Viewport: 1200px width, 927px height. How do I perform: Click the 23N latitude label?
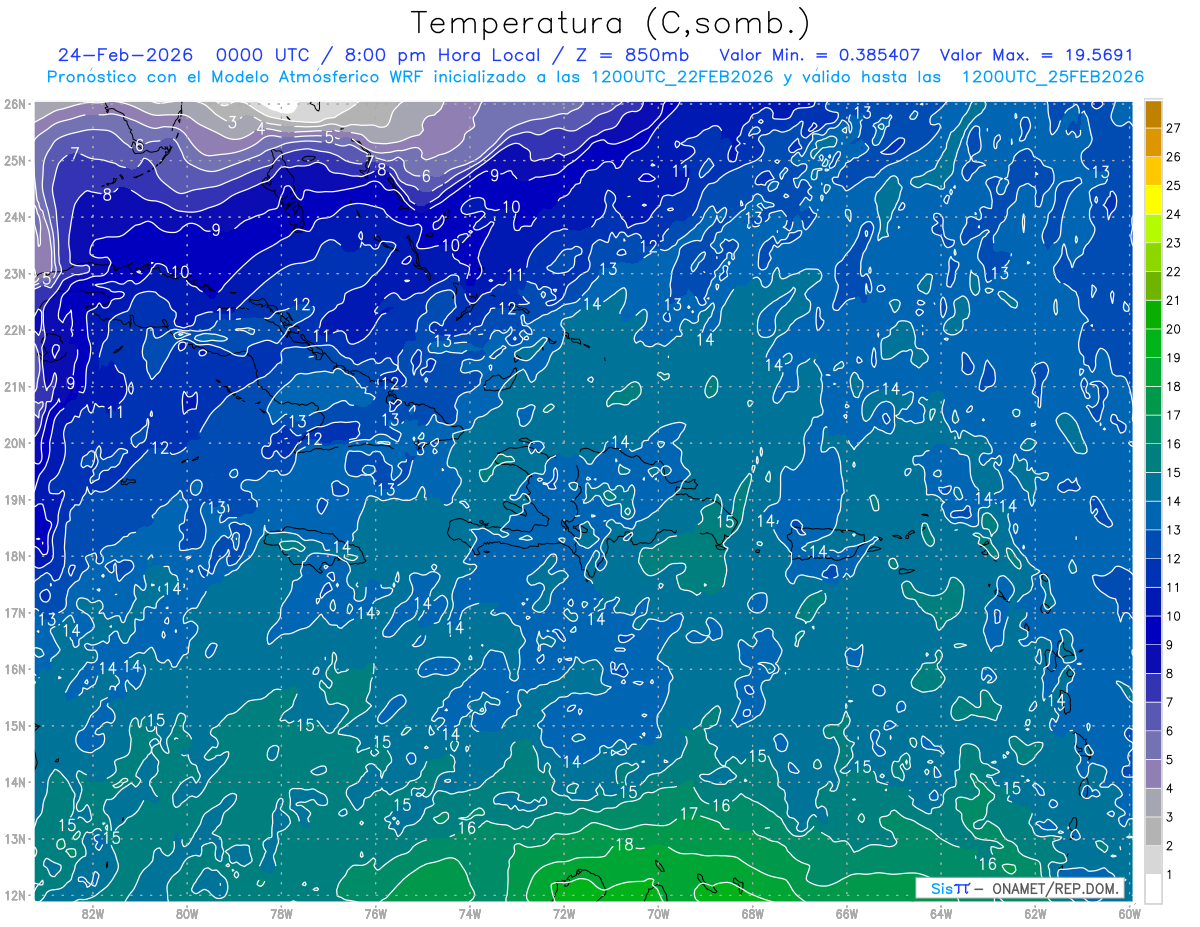[x=15, y=274]
